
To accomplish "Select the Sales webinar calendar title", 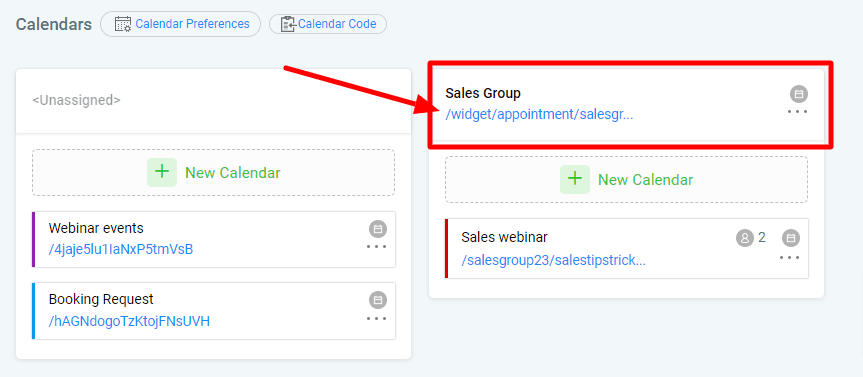I will point(505,237).
